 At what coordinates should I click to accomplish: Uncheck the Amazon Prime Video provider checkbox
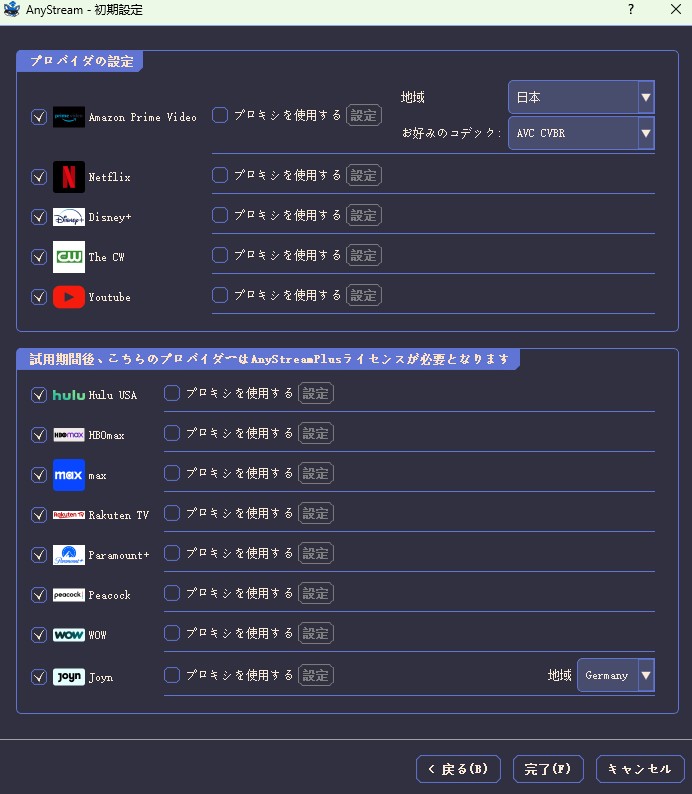click(x=39, y=117)
